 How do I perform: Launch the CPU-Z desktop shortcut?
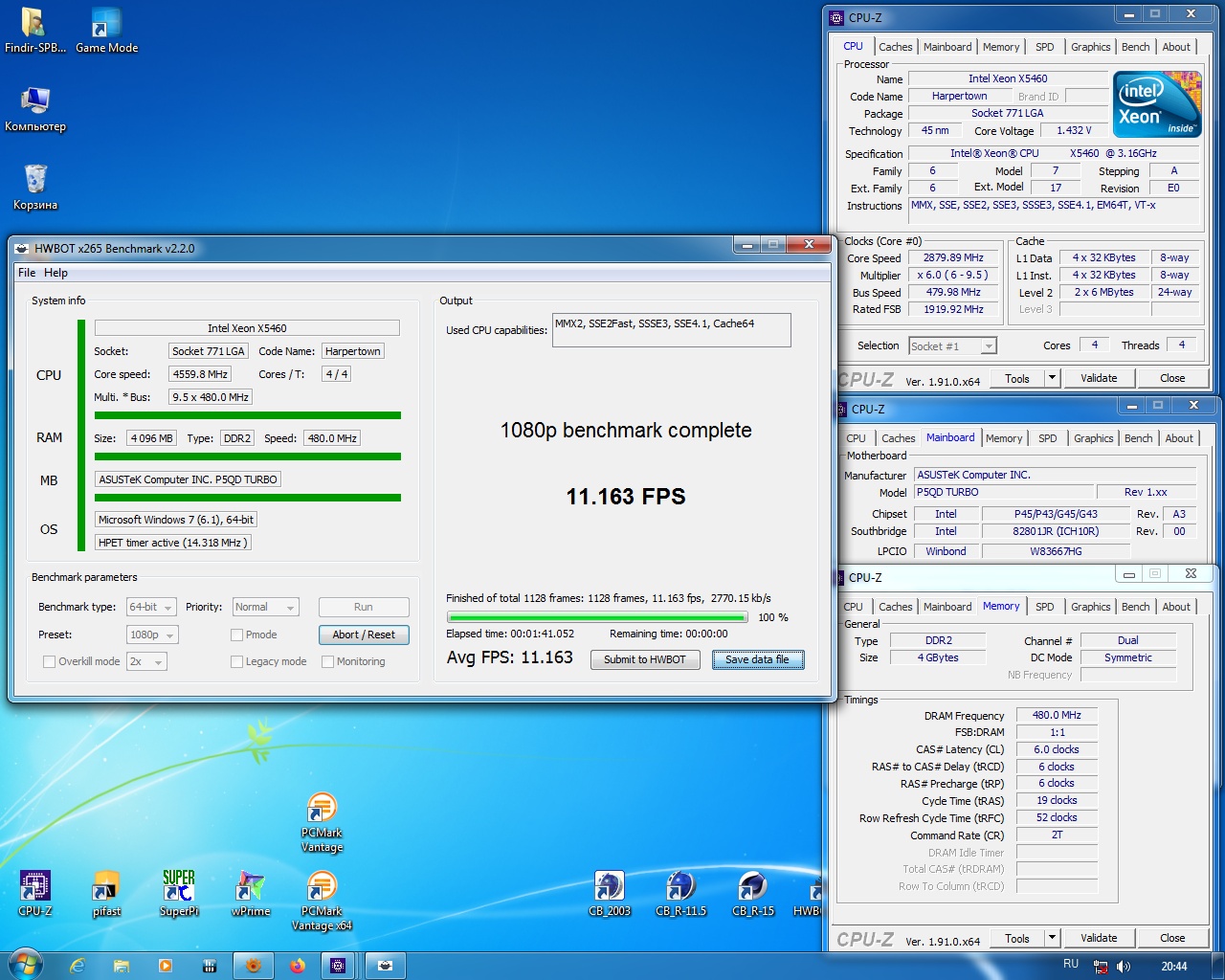click(x=35, y=893)
